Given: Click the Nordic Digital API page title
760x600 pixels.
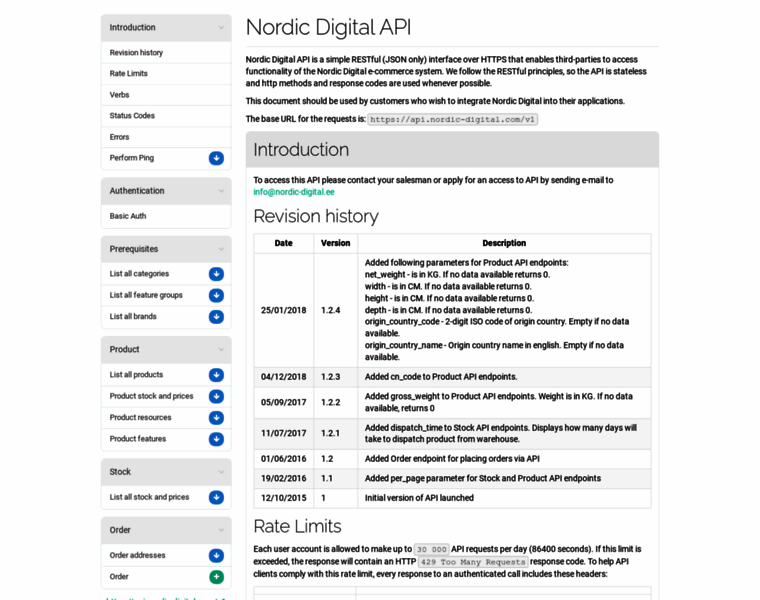Looking at the screenshot, I should tap(328, 27).
